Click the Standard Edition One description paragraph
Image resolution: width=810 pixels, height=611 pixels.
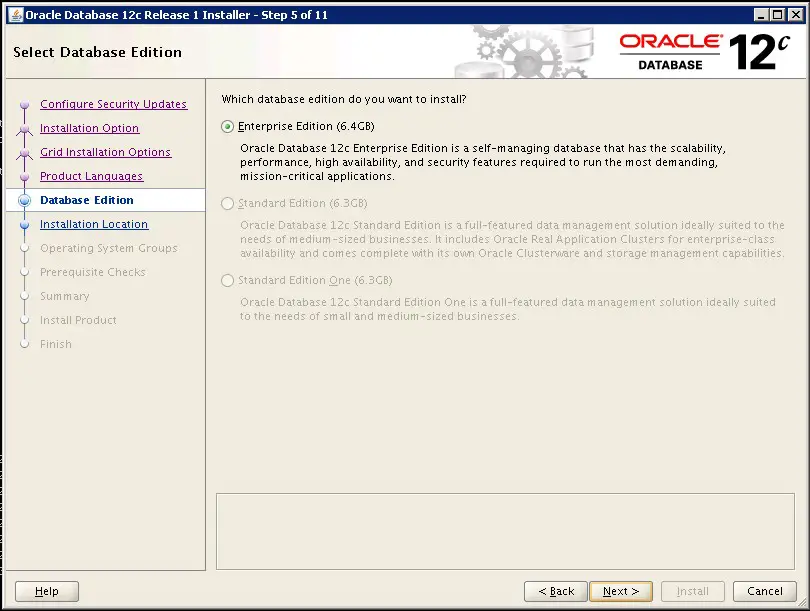click(508, 309)
